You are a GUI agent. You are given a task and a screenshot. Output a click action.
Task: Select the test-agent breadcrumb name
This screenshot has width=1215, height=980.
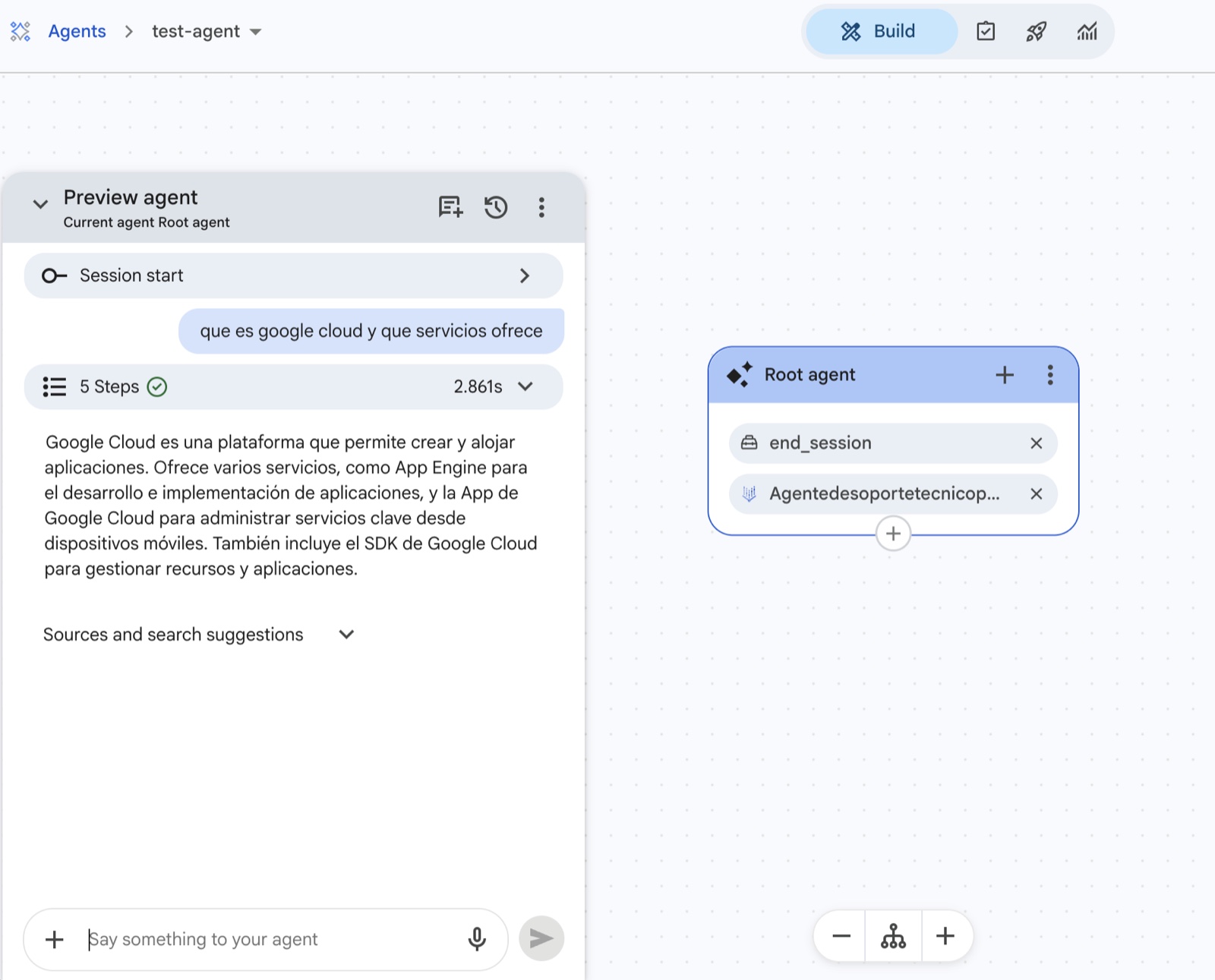tap(196, 31)
